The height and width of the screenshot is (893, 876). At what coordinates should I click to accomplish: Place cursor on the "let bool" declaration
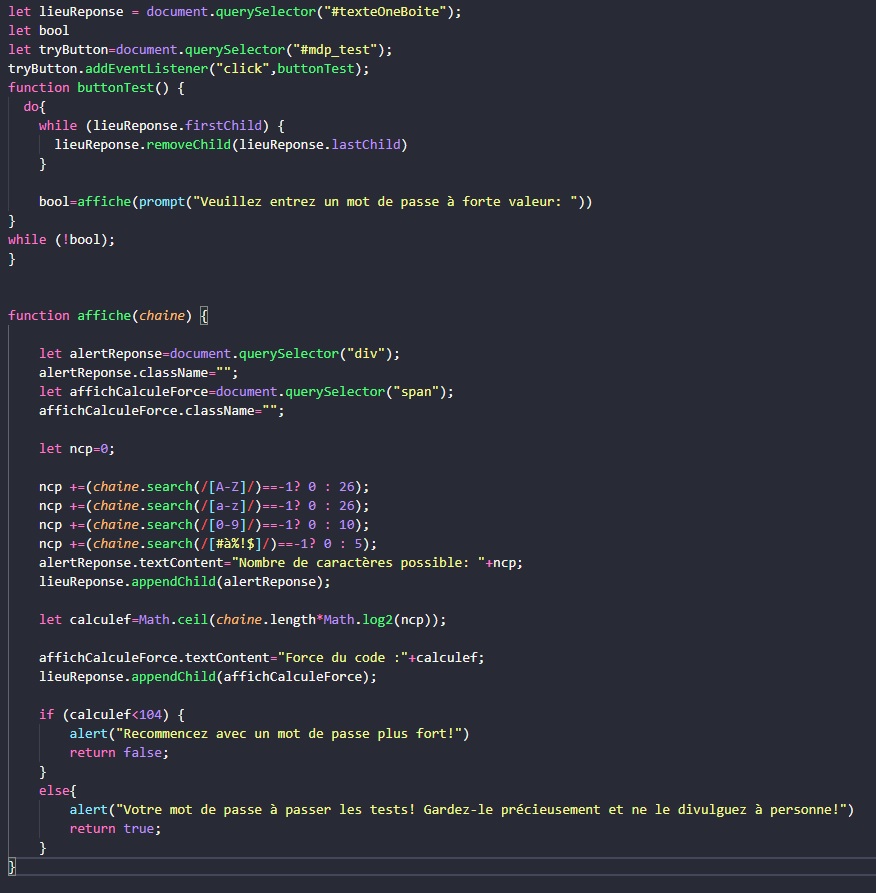[x=38, y=31]
